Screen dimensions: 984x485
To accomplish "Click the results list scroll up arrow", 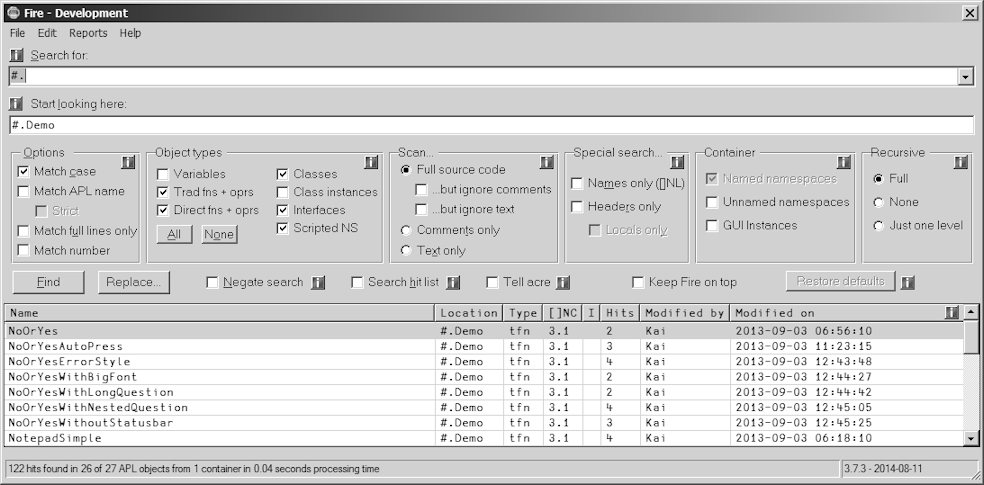I will pos(971,312).
